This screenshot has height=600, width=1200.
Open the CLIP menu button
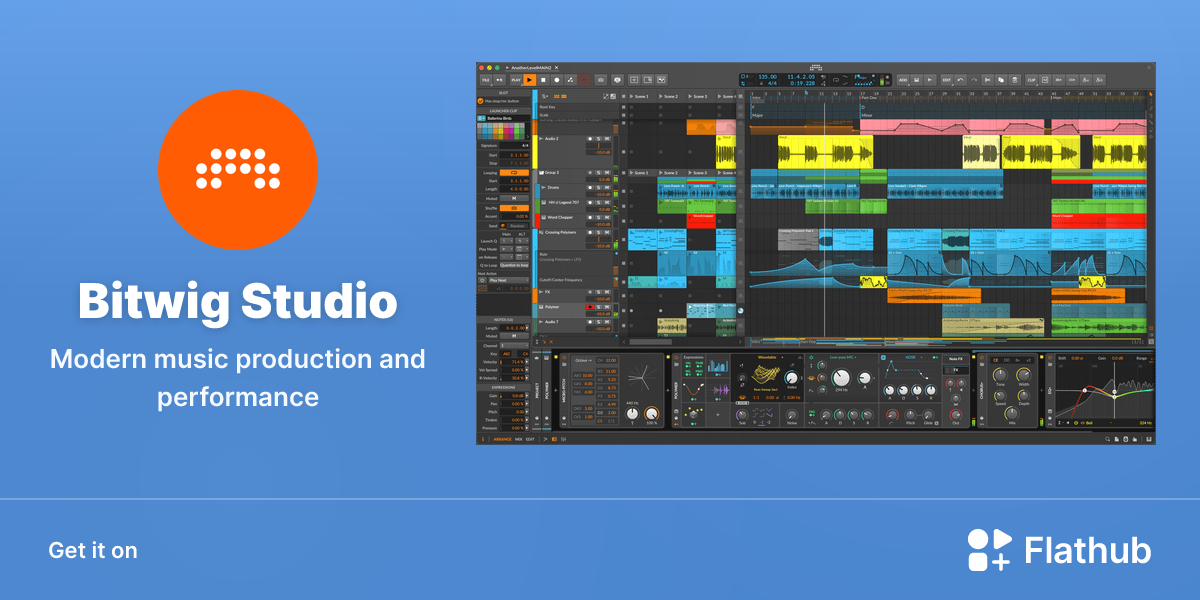[x=1031, y=80]
